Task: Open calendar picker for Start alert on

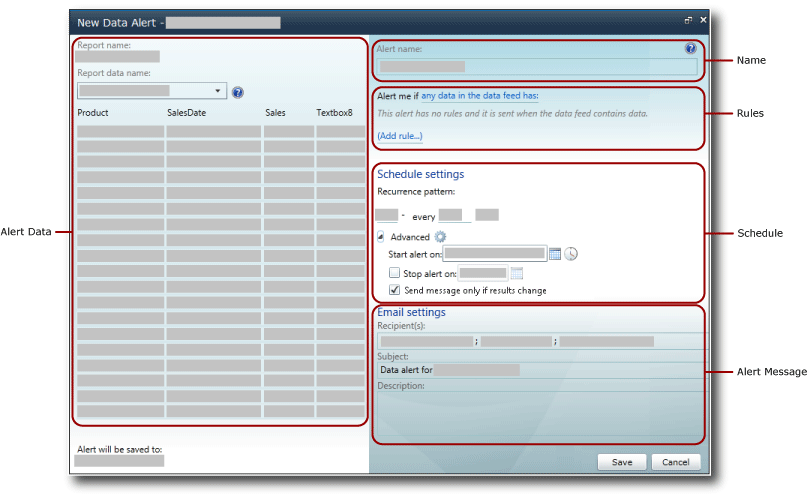Action: (555, 254)
